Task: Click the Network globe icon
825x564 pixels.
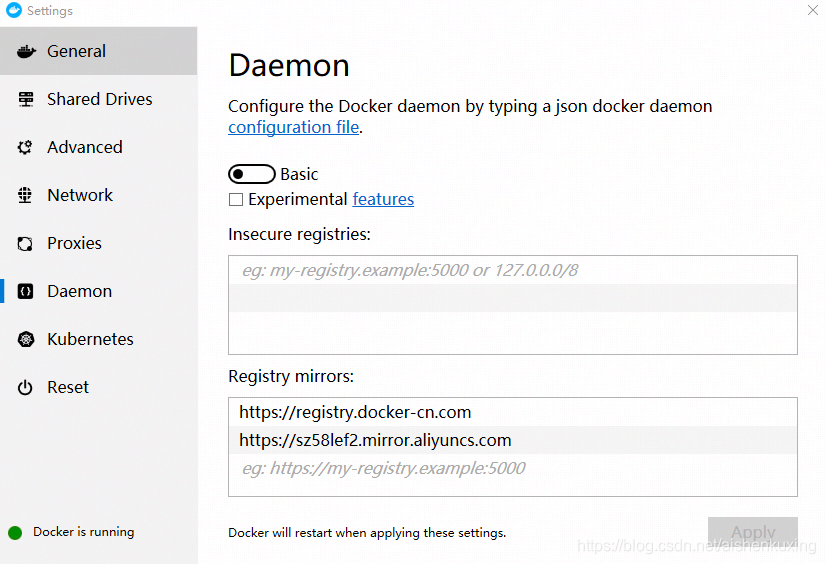Action: click(x=25, y=195)
